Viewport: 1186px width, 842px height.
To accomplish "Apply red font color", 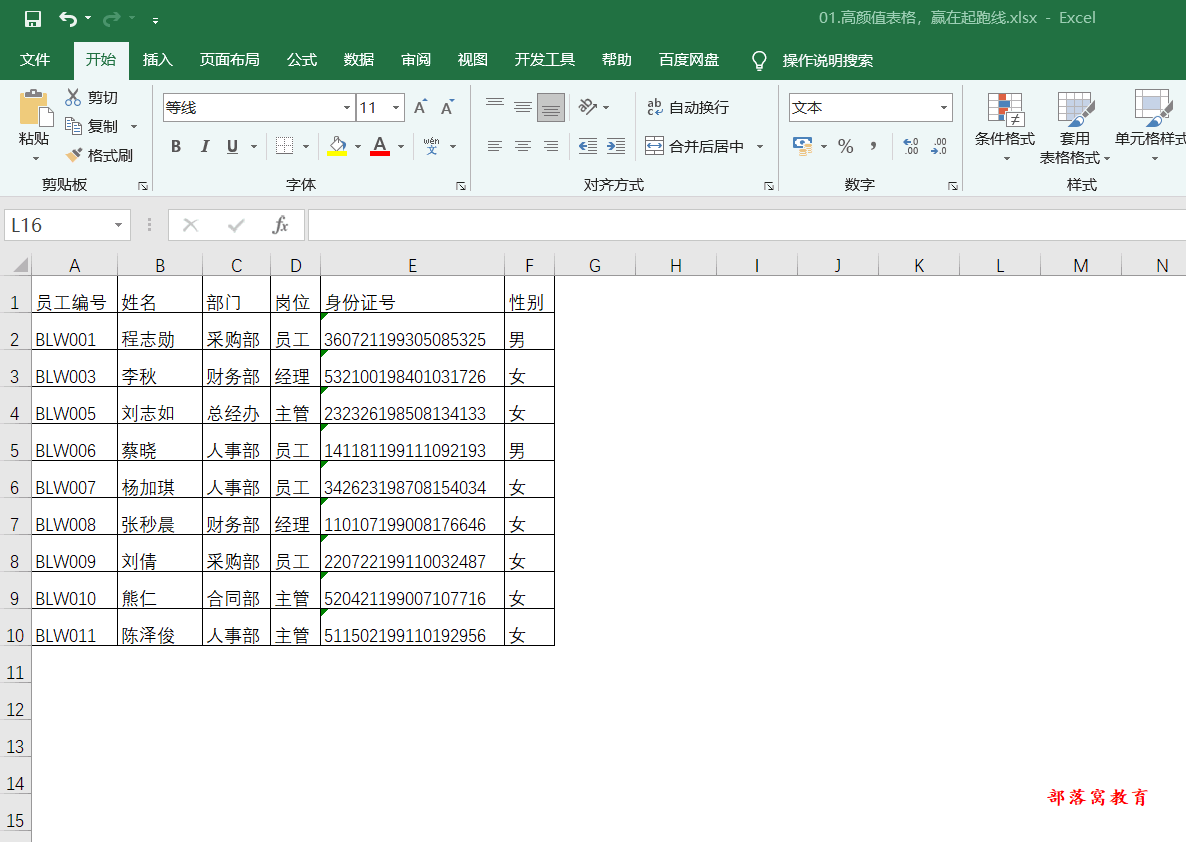I will pos(380,146).
